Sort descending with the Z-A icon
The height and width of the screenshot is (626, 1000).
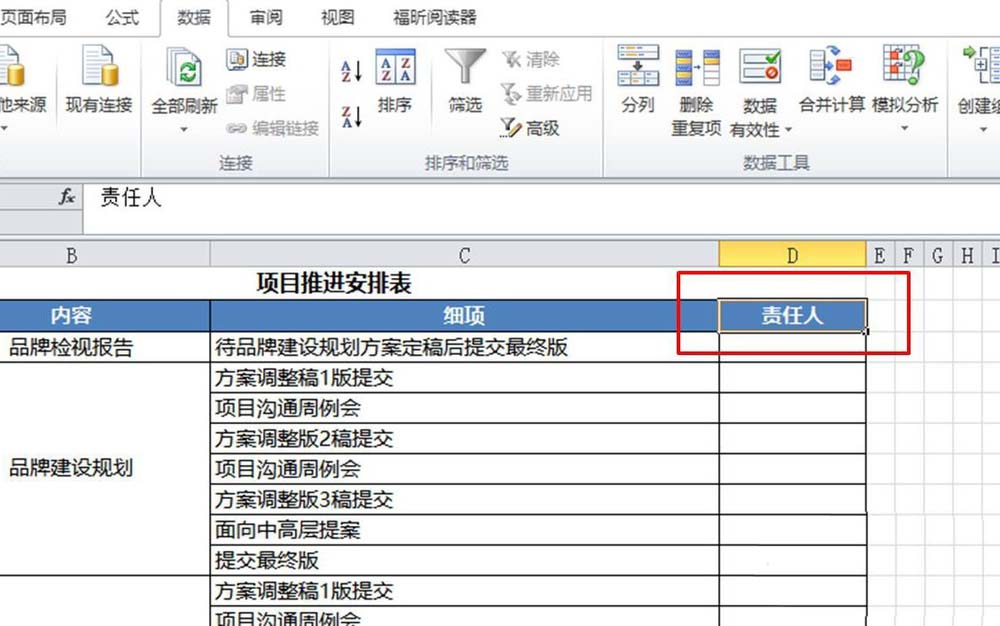tap(351, 117)
